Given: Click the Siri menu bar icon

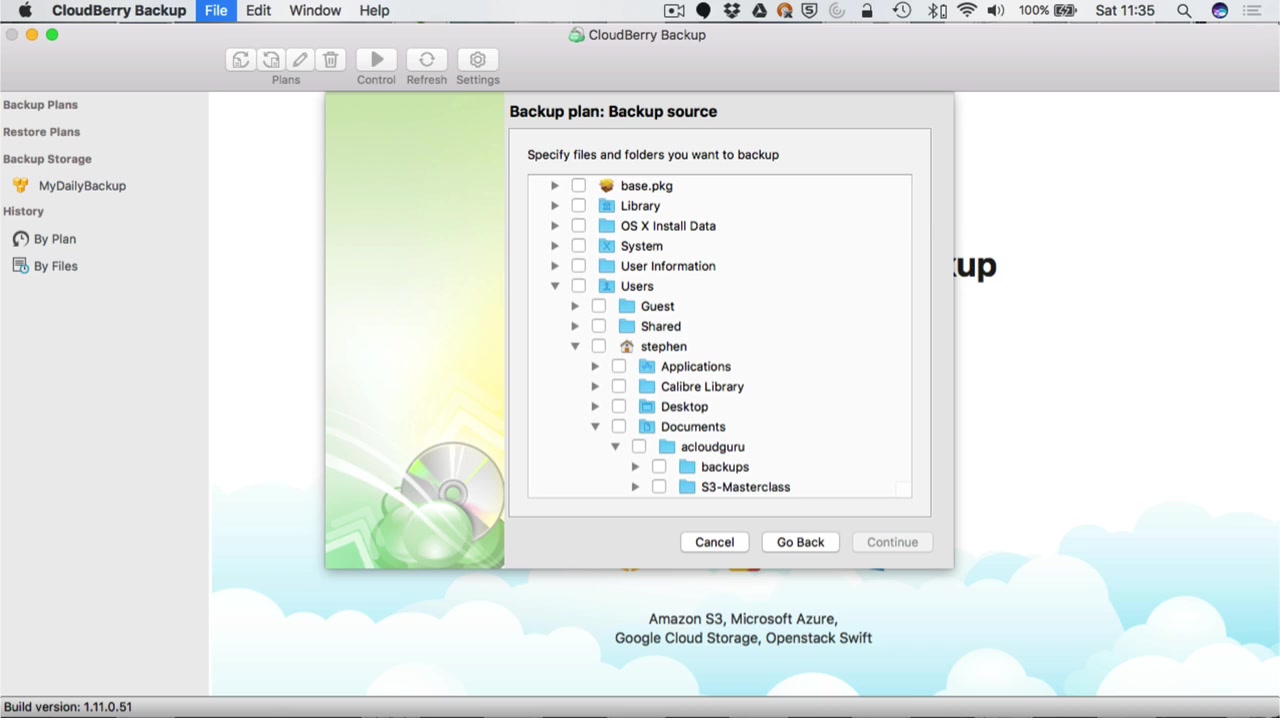Looking at the screenshot, I should click(x=1219, y=11).
